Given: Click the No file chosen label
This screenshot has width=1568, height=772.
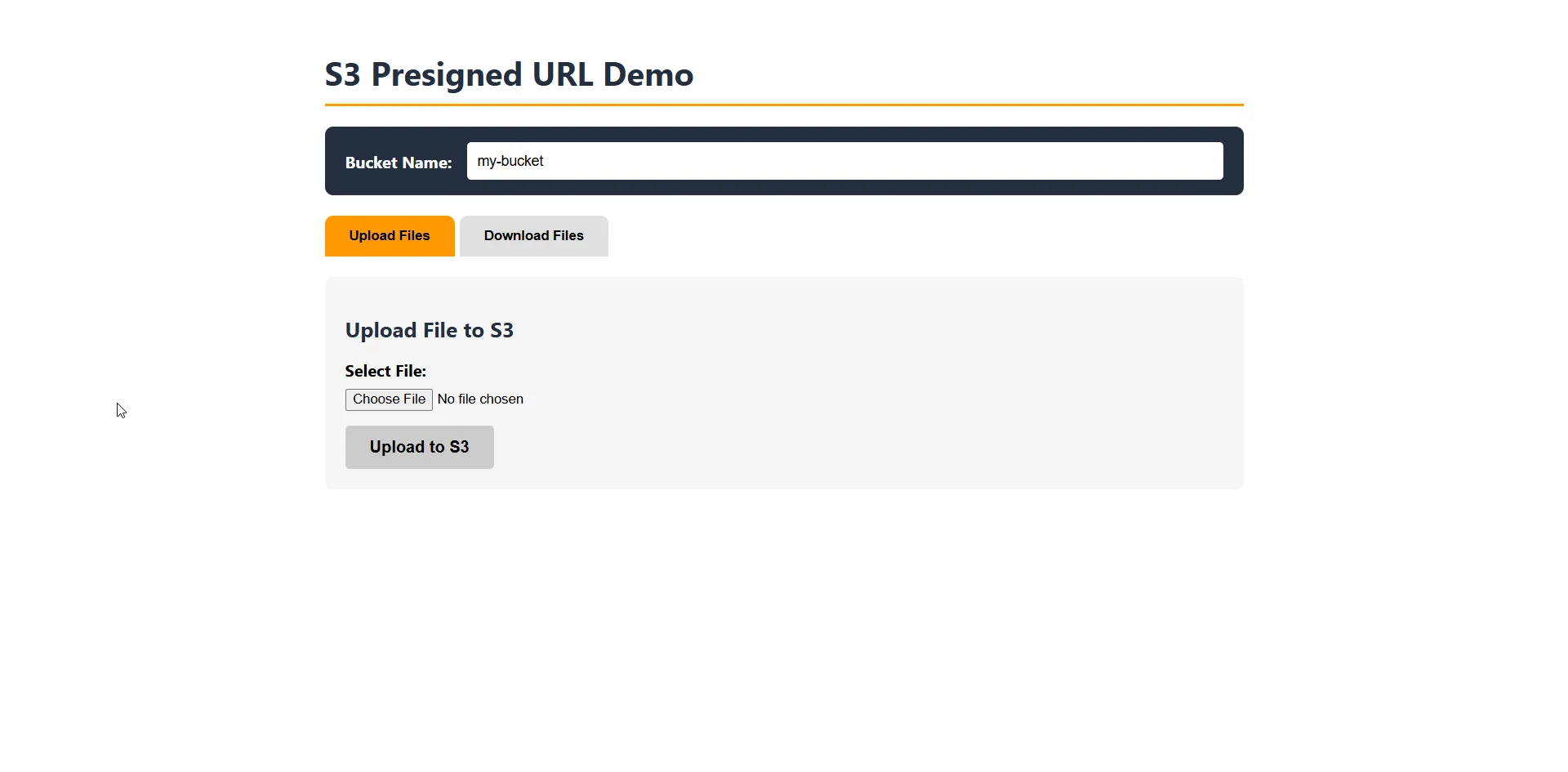Looking at the screenshot, I should point(480,399).
